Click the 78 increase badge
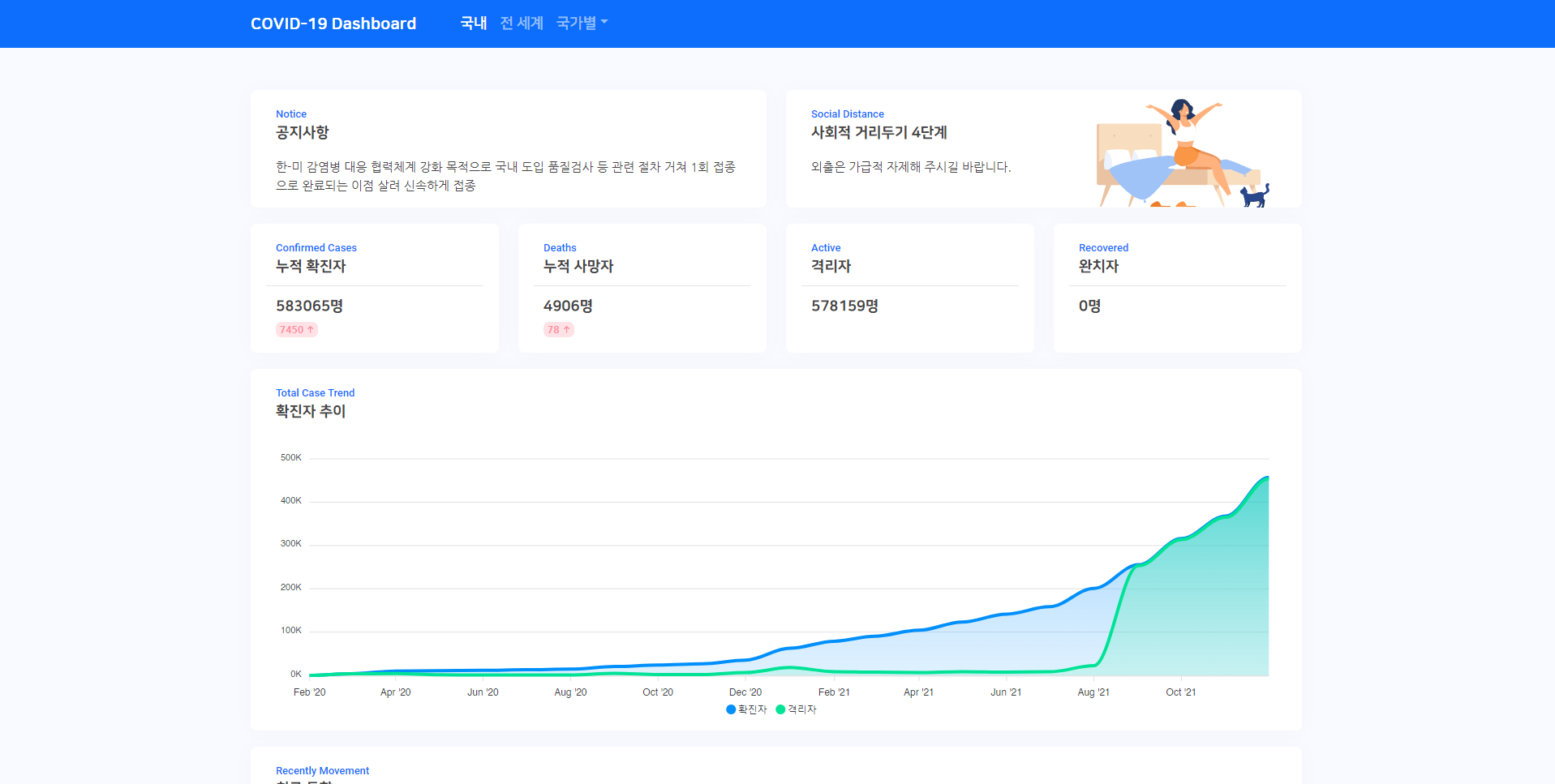 (x=558, y=329)
